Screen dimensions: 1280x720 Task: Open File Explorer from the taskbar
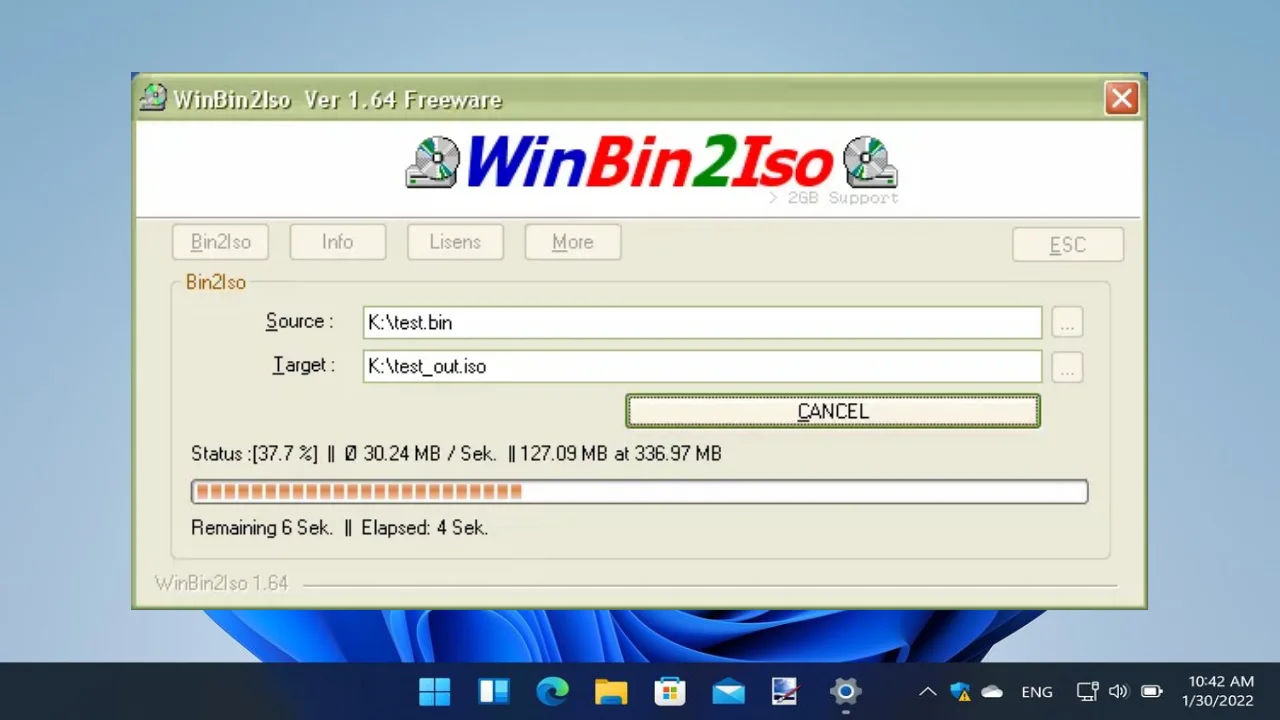coord(611,691)
